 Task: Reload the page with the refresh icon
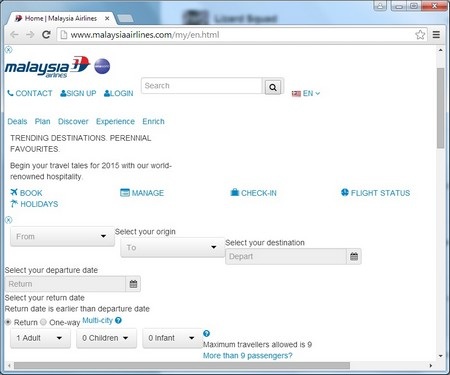tap(46, 35)
